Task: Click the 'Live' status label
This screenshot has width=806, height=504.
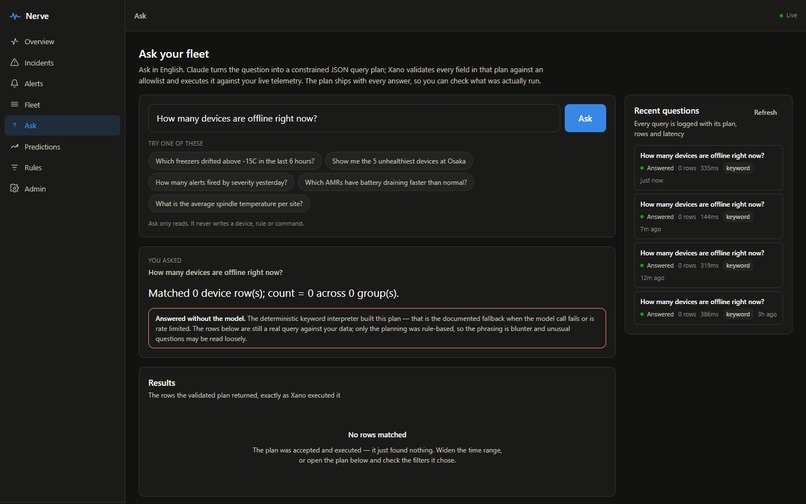Action: [792, 15]
